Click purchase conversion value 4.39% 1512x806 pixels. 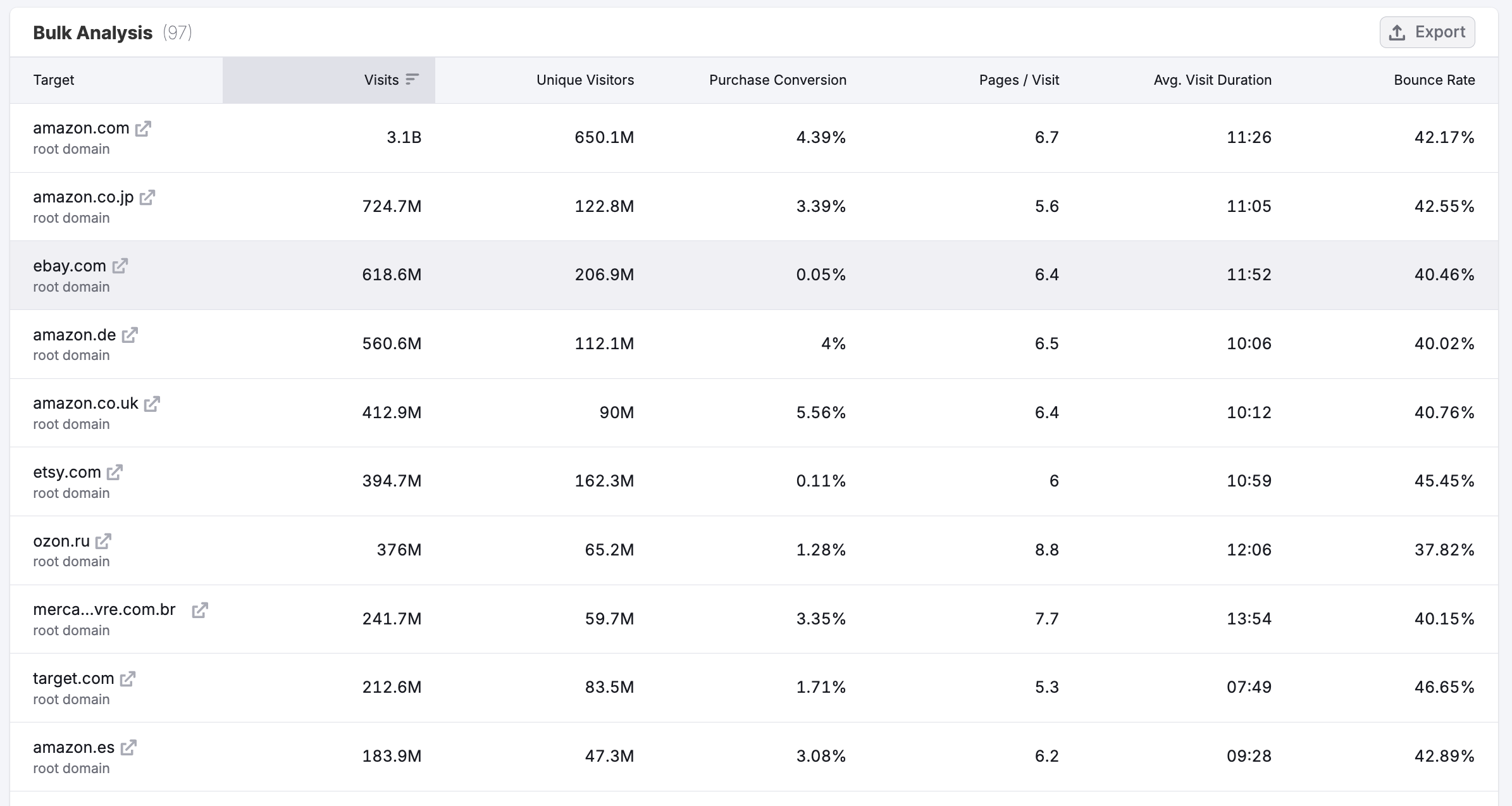coord(821,137)
